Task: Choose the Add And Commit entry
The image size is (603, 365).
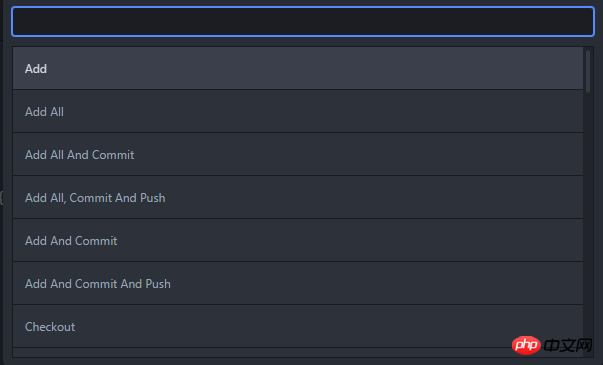Action: (298, 241)
